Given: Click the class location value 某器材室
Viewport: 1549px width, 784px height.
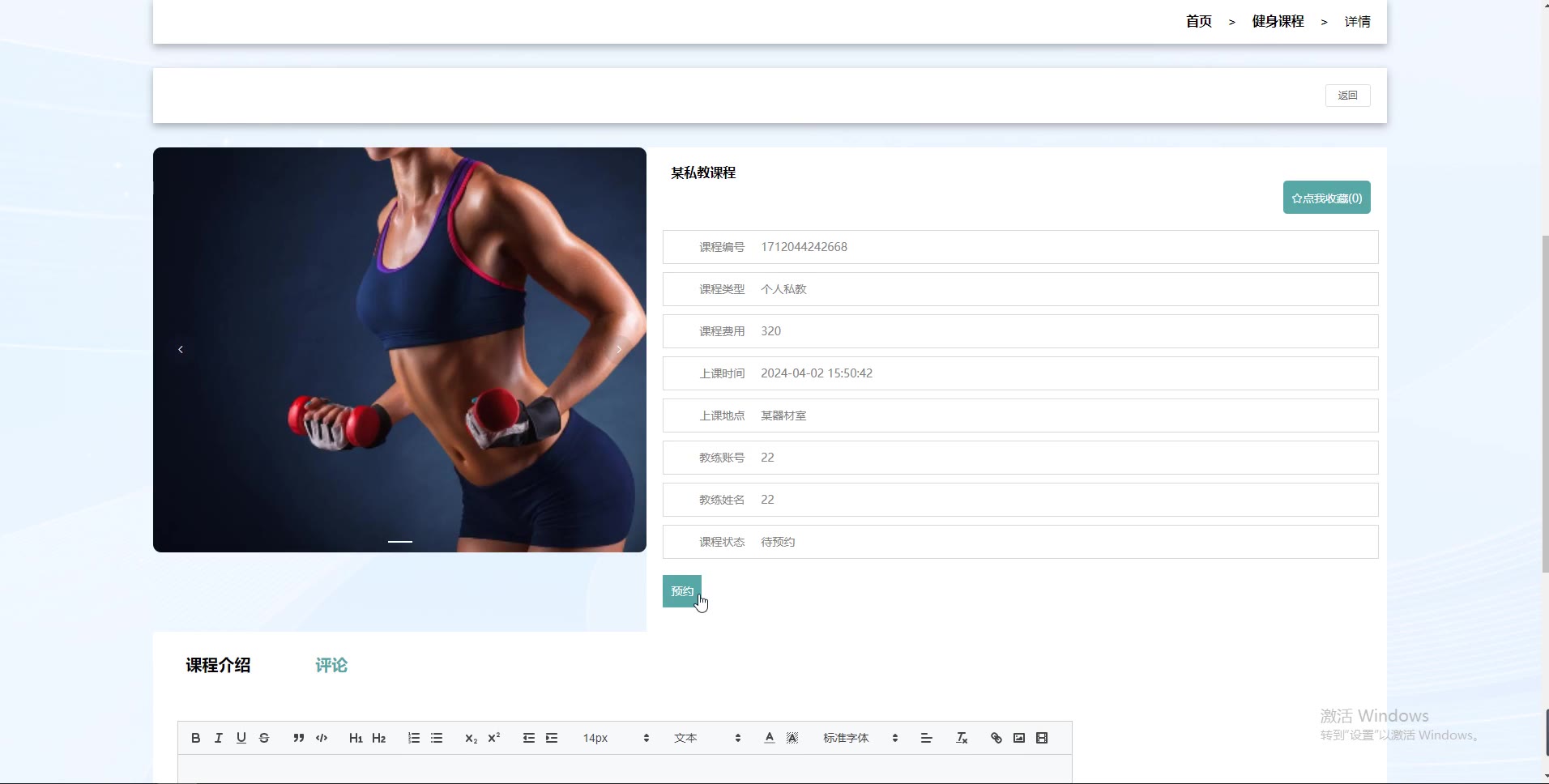Looking at the screenshot, I should [x=783, y=415].
